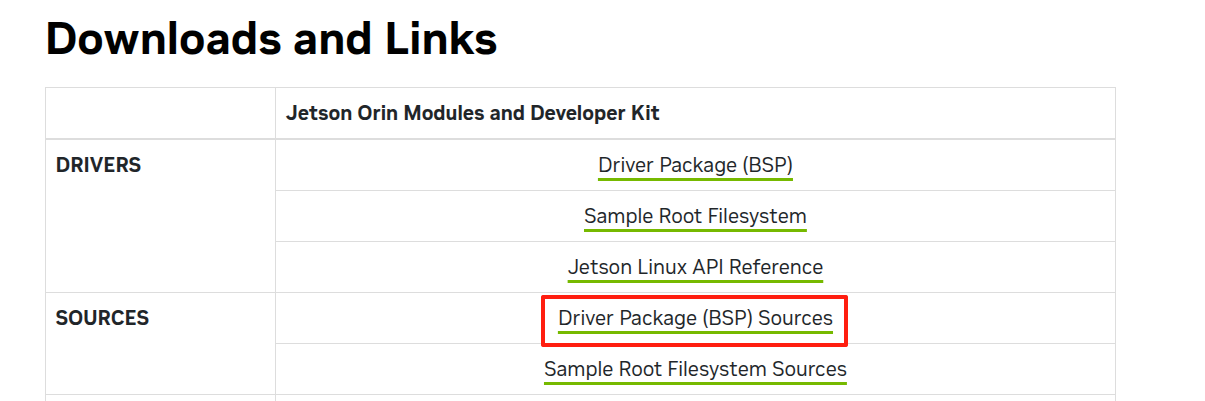1205x401 pixels.
Task: Open the highlighted Driver Package (BSP) Sources link
Action: click(695, 318)
